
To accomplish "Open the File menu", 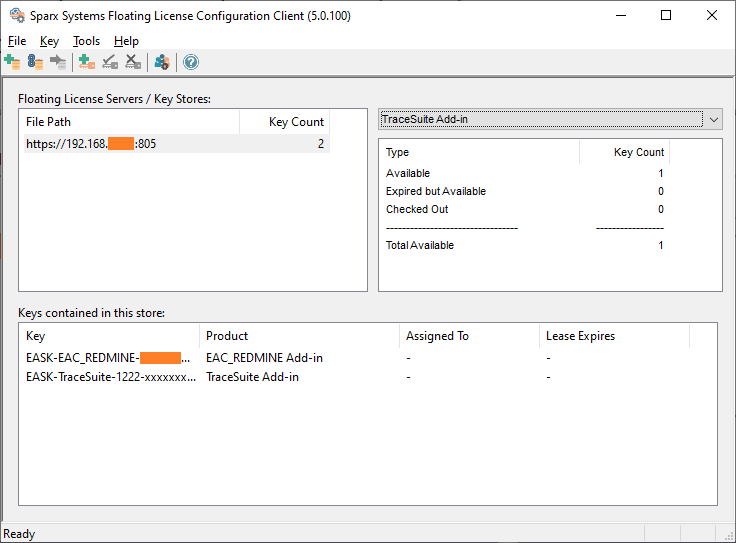I will click(x=17, y=41).
